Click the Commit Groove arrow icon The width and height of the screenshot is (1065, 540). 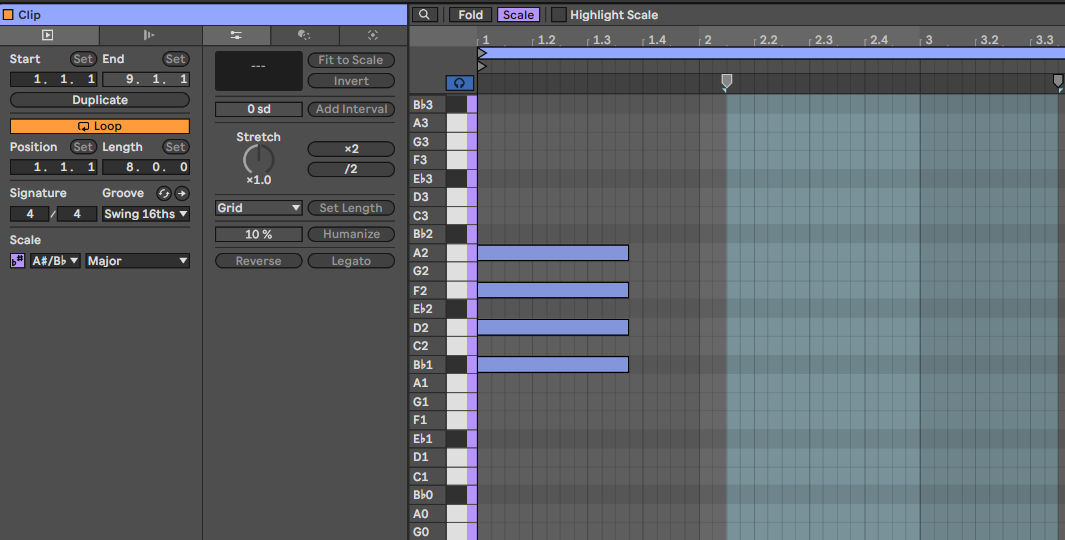[x=182, y=193]
